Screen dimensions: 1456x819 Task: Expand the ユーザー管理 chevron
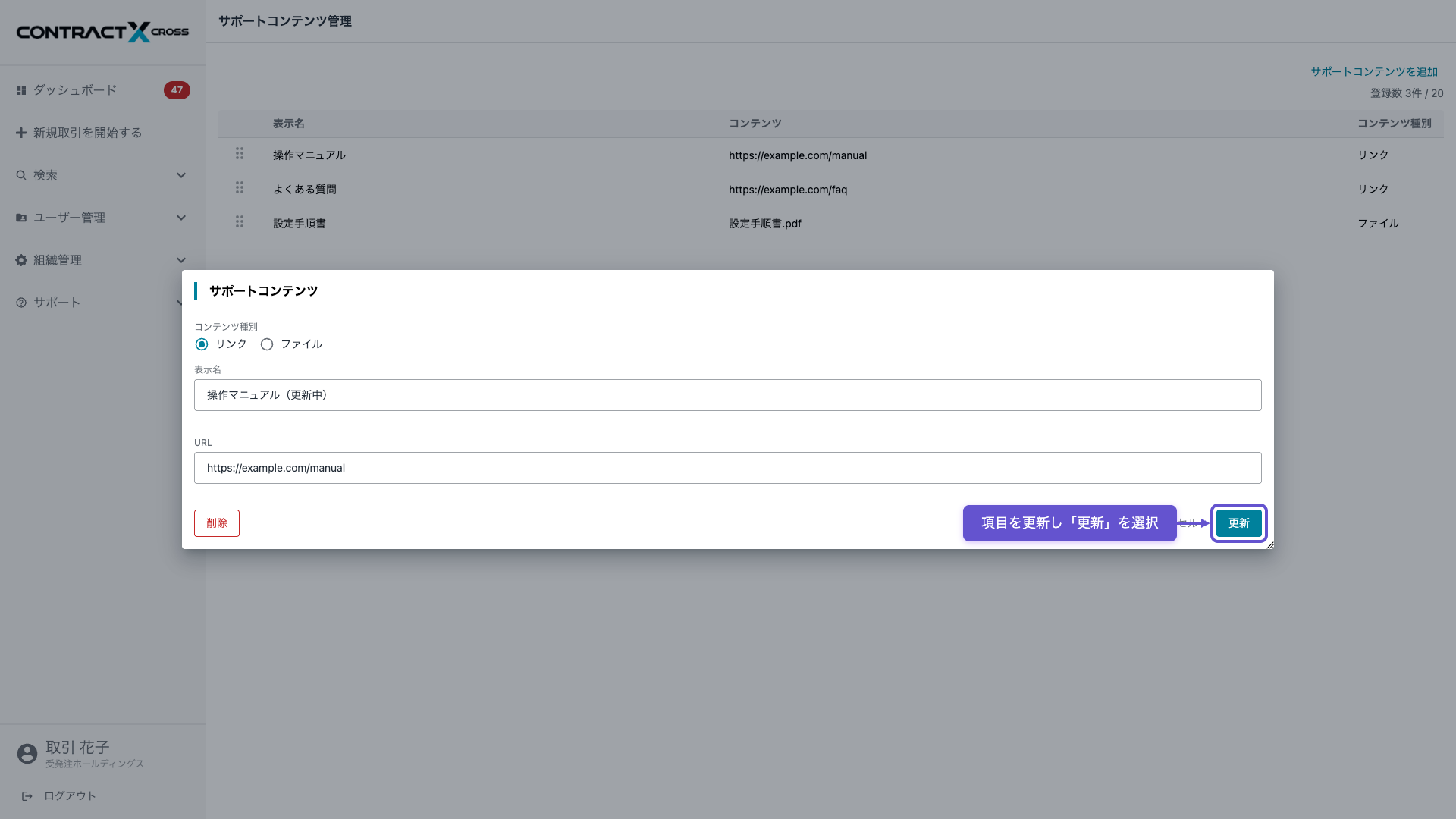coord(181,218)
